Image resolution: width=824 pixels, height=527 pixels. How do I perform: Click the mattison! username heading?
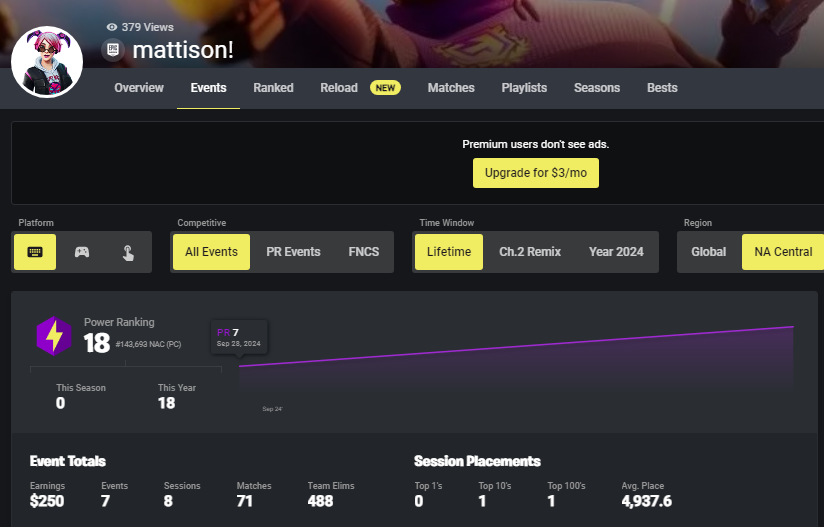(x=183, y=50)
